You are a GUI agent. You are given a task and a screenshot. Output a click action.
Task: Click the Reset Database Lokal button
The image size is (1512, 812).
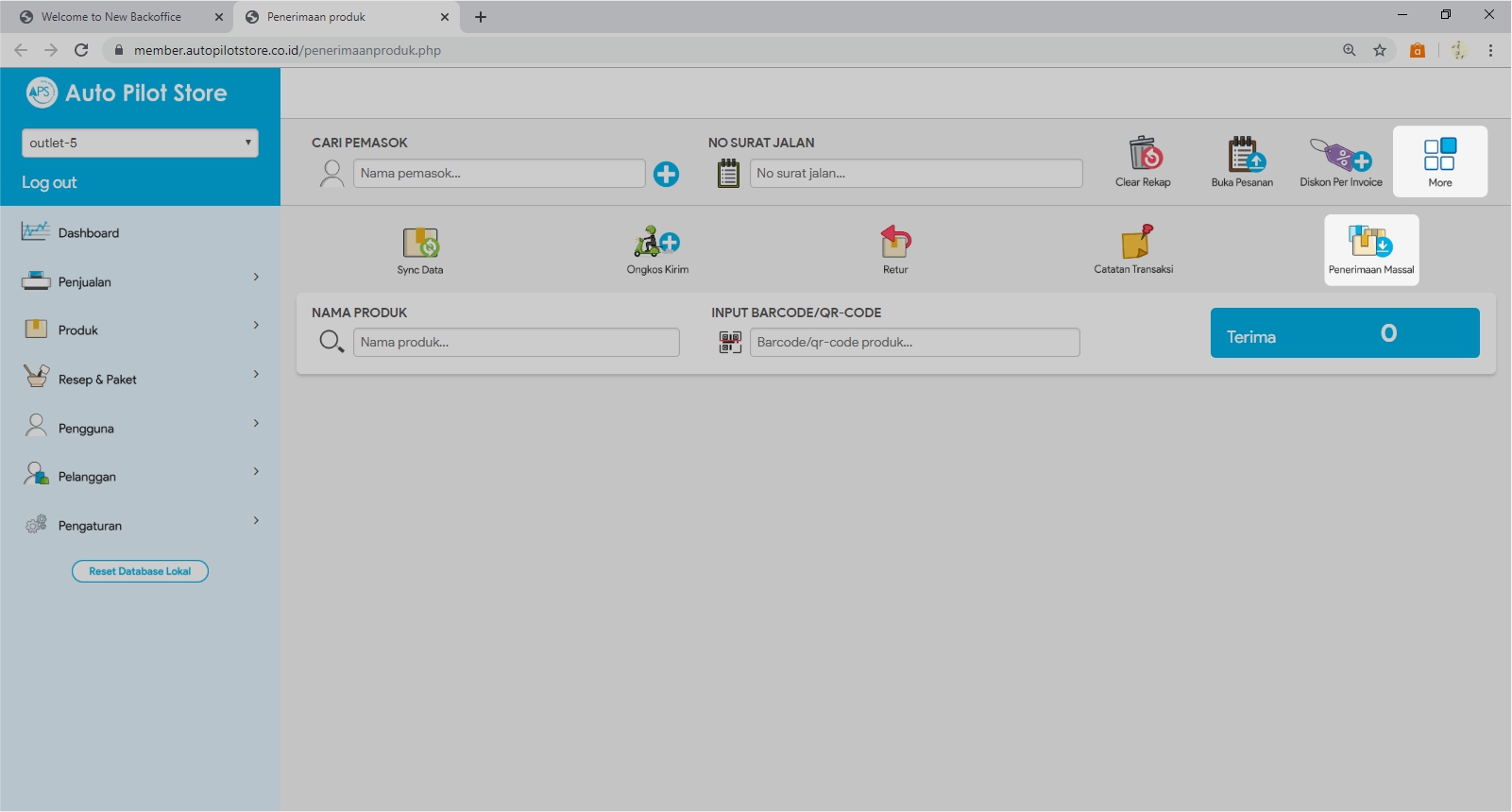point(140,571)
